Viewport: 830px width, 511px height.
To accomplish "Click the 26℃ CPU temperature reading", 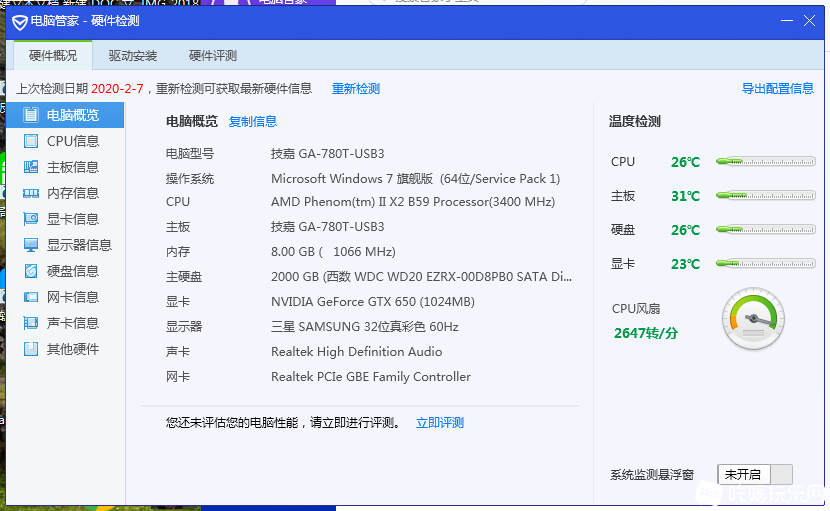I will [685, 162].
